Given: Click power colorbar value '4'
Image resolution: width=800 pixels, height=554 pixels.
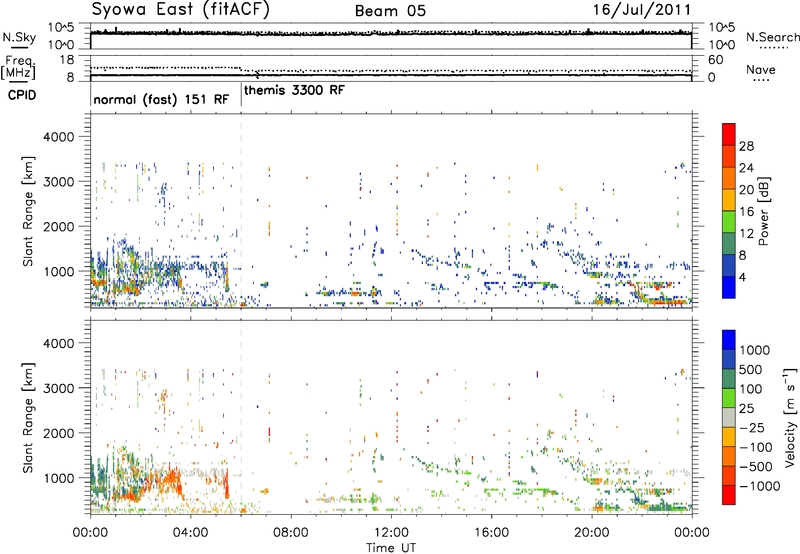Looking at the screenshot, I should [744, 278].
